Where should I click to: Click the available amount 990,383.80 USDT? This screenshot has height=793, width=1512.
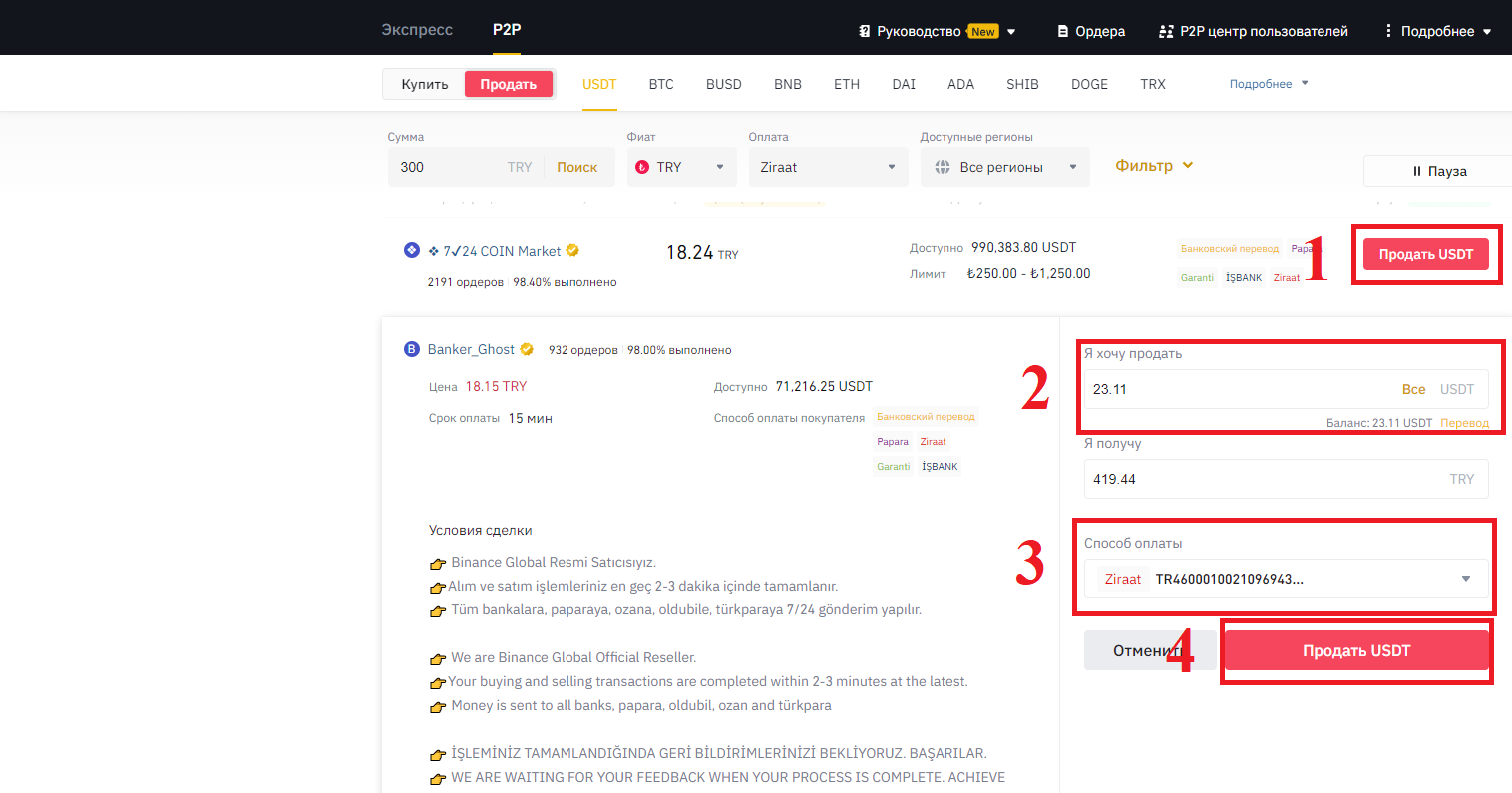pyautogui.click(x=1023, y=247)
